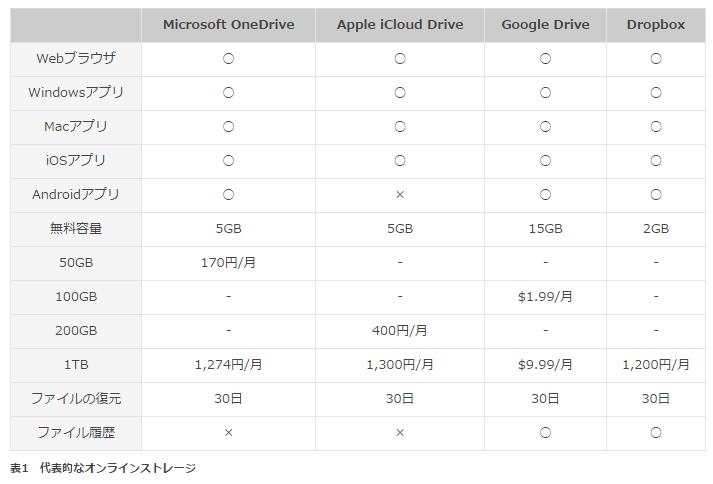Viewport: 713px width, 484px height.
Task: Select the 200GB row label
Action: pos(76,331)
